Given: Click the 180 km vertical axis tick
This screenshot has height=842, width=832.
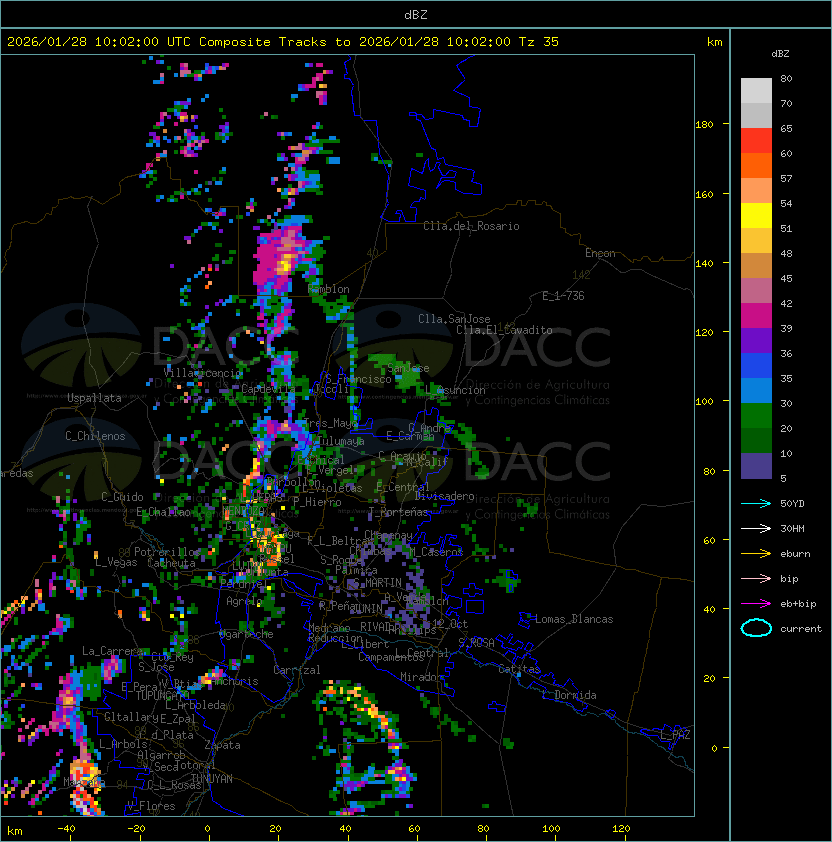Looking at the screenshot, I should coord(726,124).
